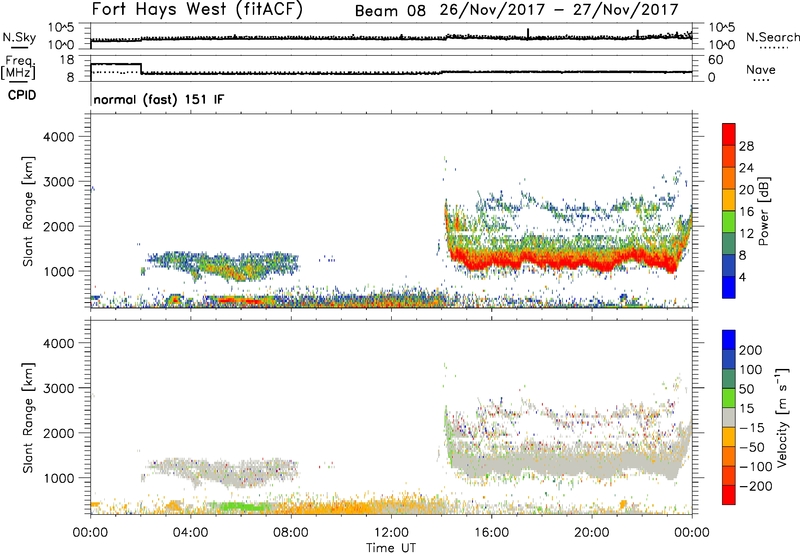The image size is (800, 554).
Task: Click the 'Time UT' axis title
Action: pyautogui.click(x=391, y=548)
